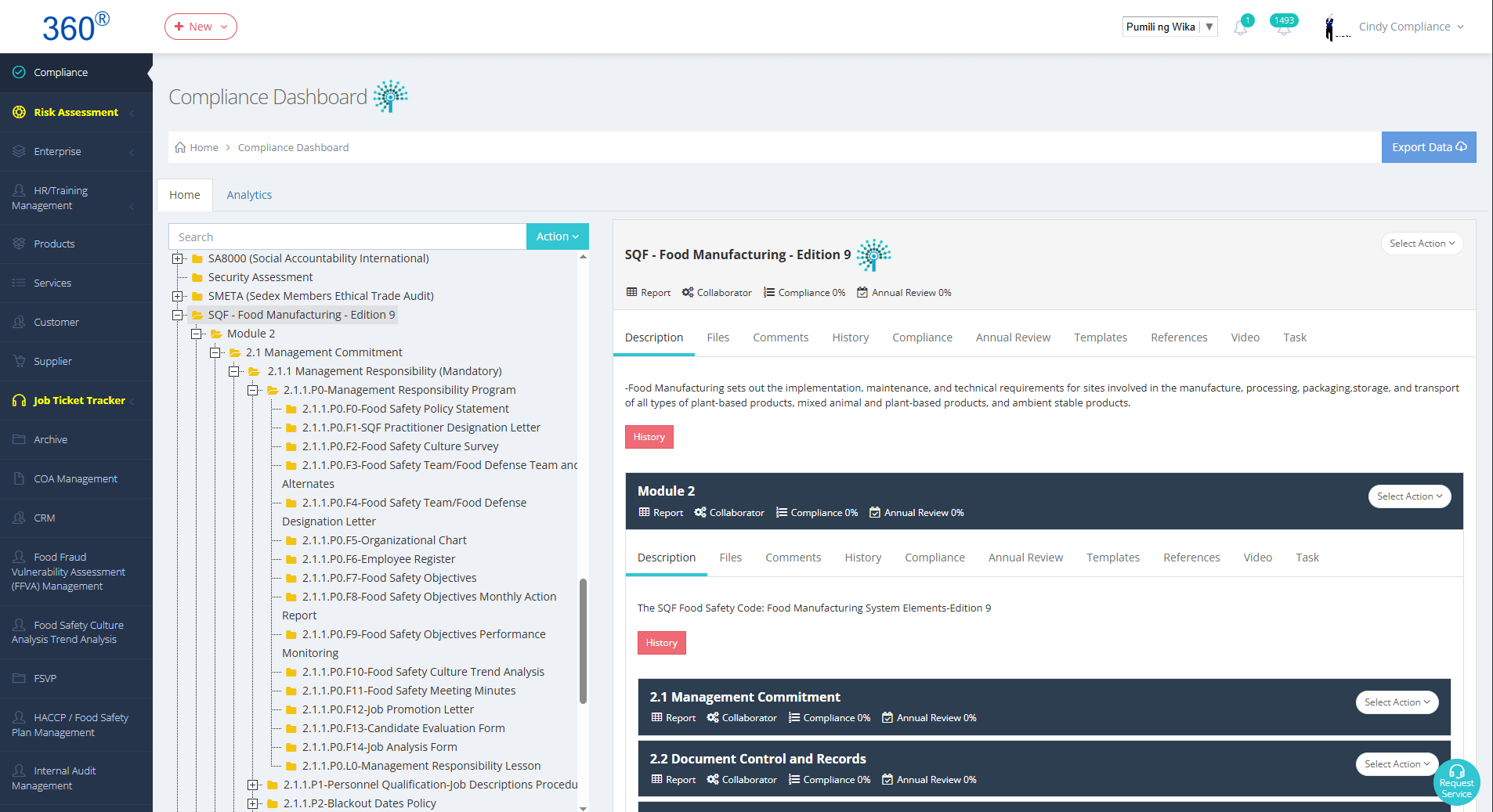1493x812 pixels.
Task: Open the Files tab of SQF panel
Action: [718, 337]
